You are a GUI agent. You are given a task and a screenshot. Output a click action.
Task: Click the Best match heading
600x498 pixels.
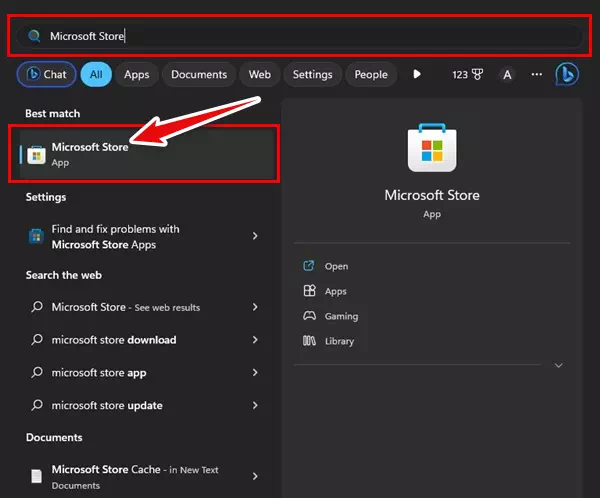(x=53, y=114)
